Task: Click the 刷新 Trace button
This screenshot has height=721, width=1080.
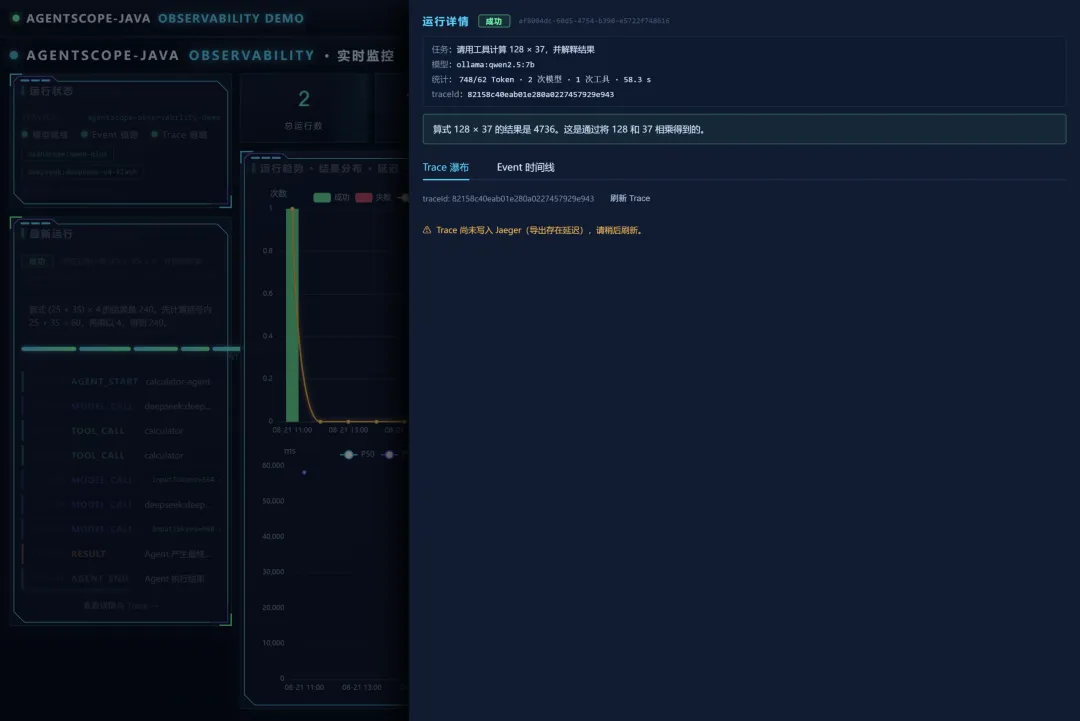Action: 630,198
